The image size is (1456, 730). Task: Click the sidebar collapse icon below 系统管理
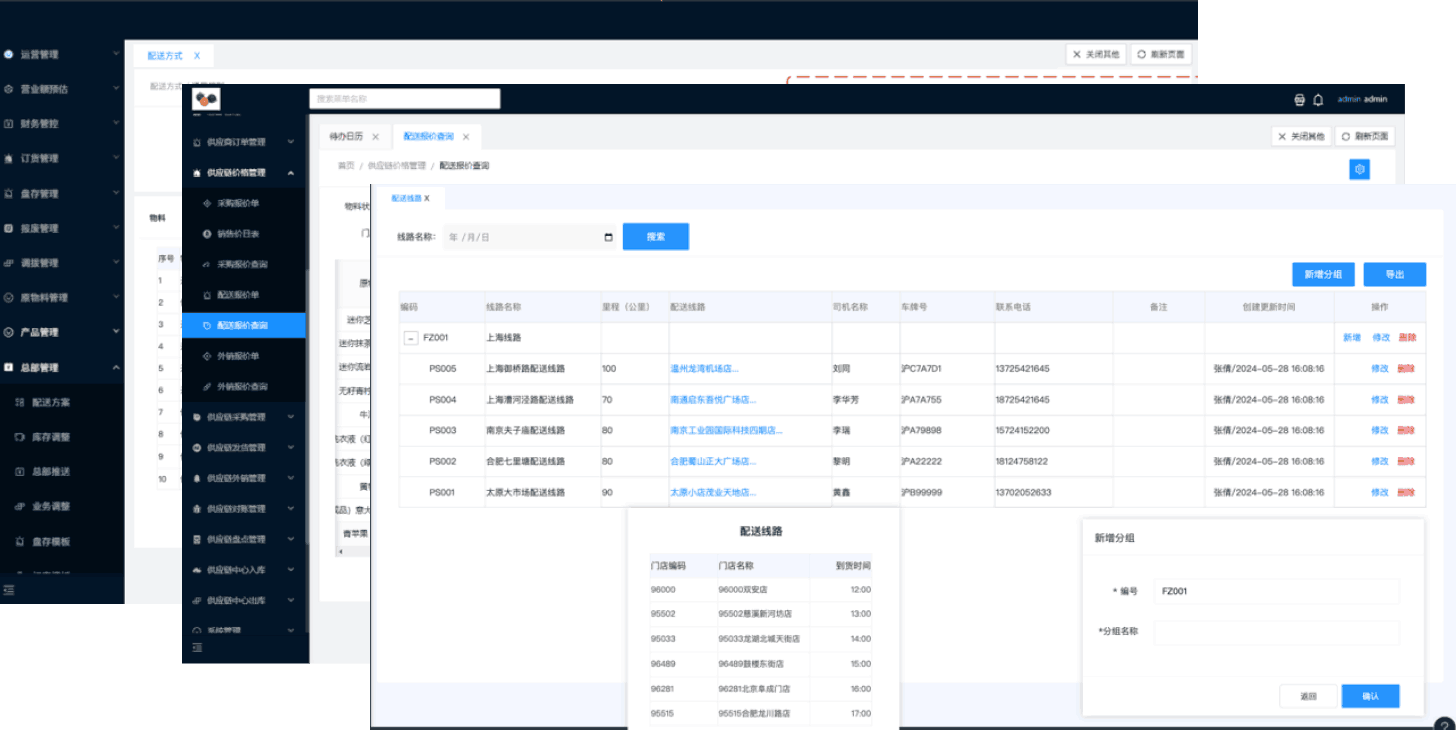[197, 648]
